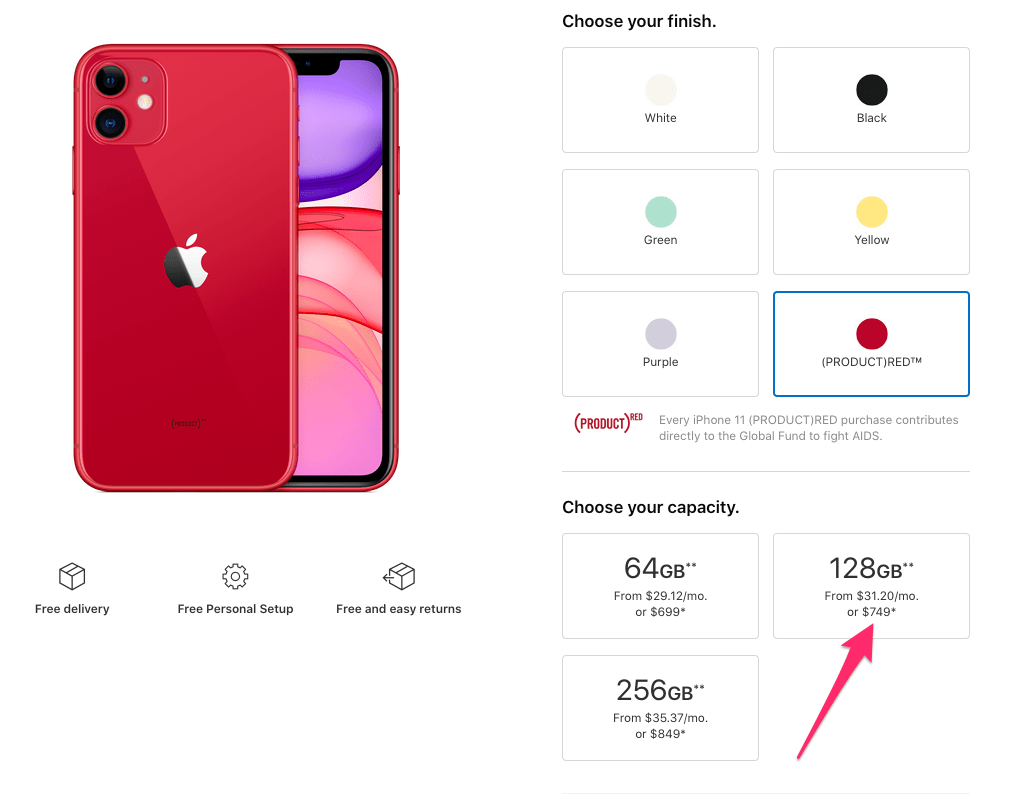
Task: Select the White finish option
Action: 660,100
